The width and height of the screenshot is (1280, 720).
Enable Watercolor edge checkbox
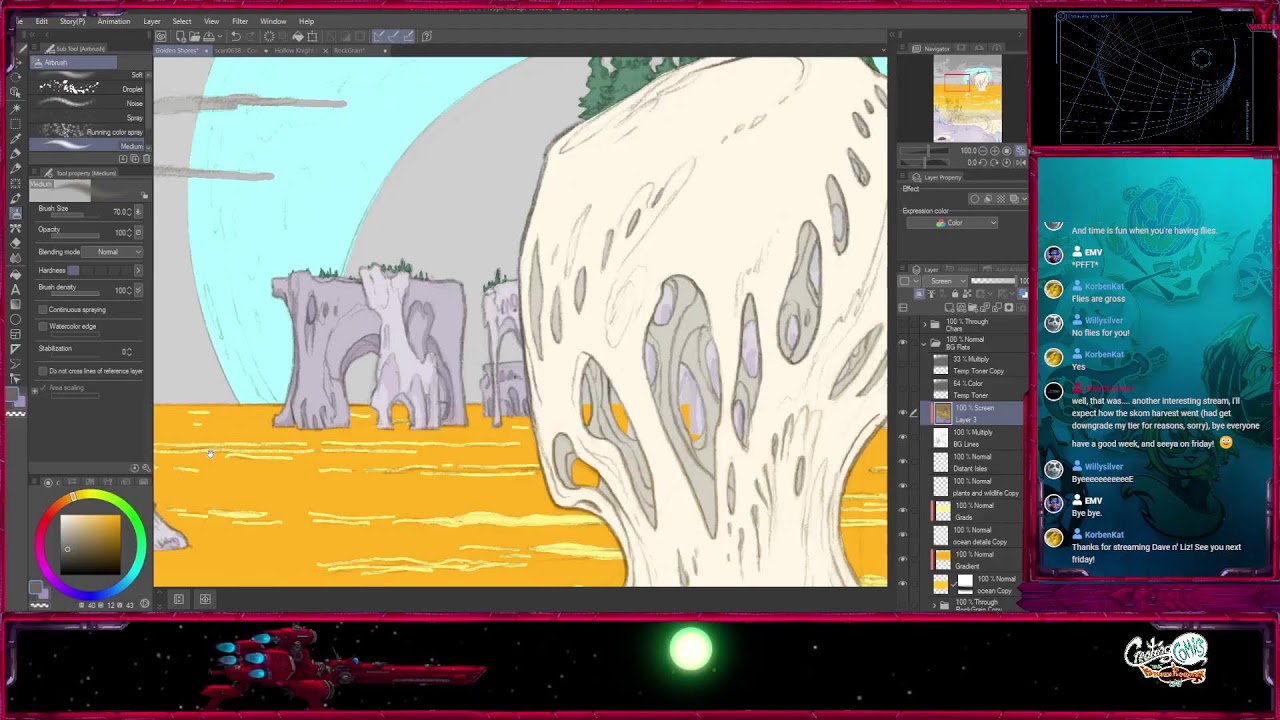43,326
